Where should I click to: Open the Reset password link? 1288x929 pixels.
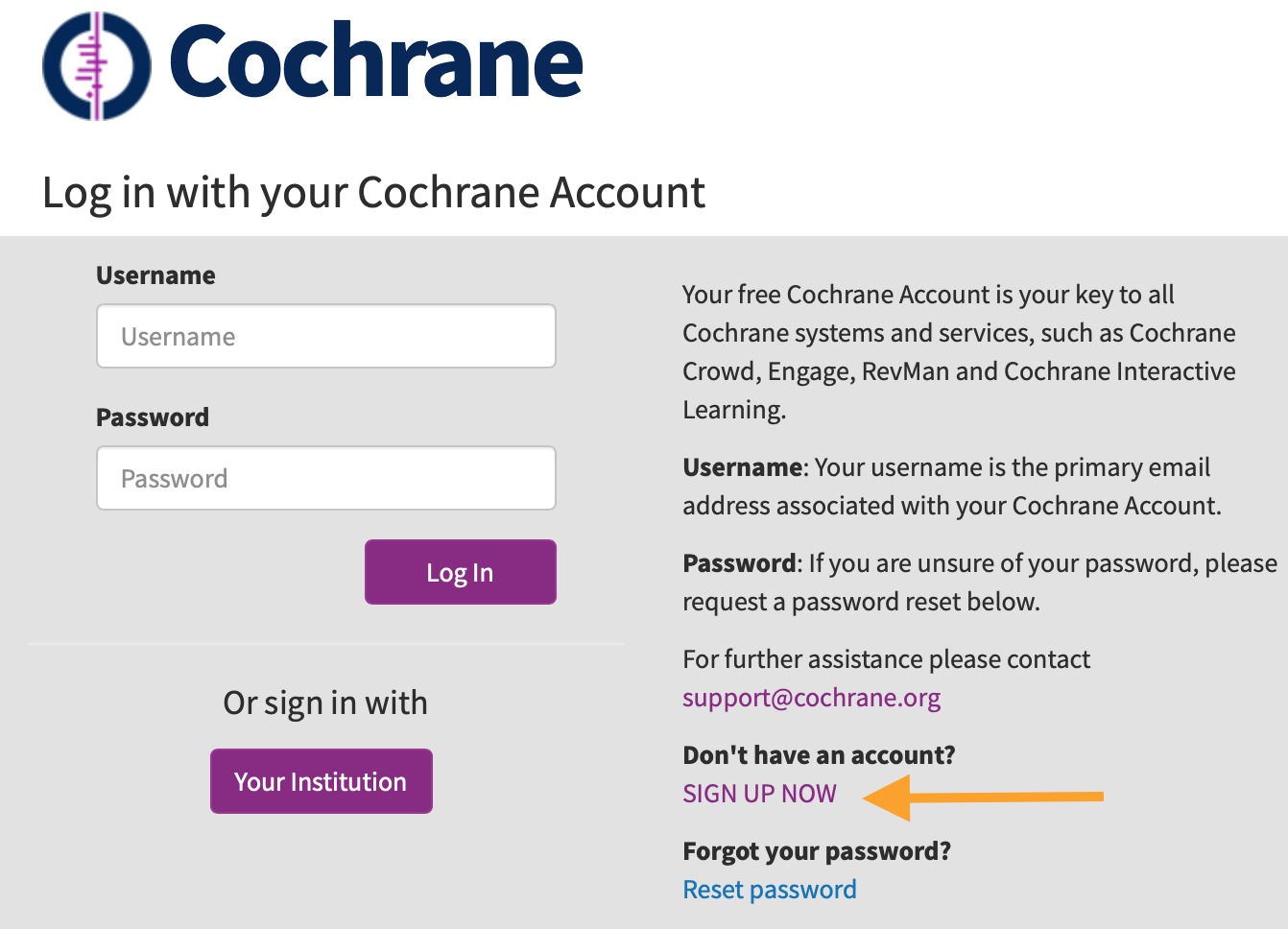pos(769,890)
